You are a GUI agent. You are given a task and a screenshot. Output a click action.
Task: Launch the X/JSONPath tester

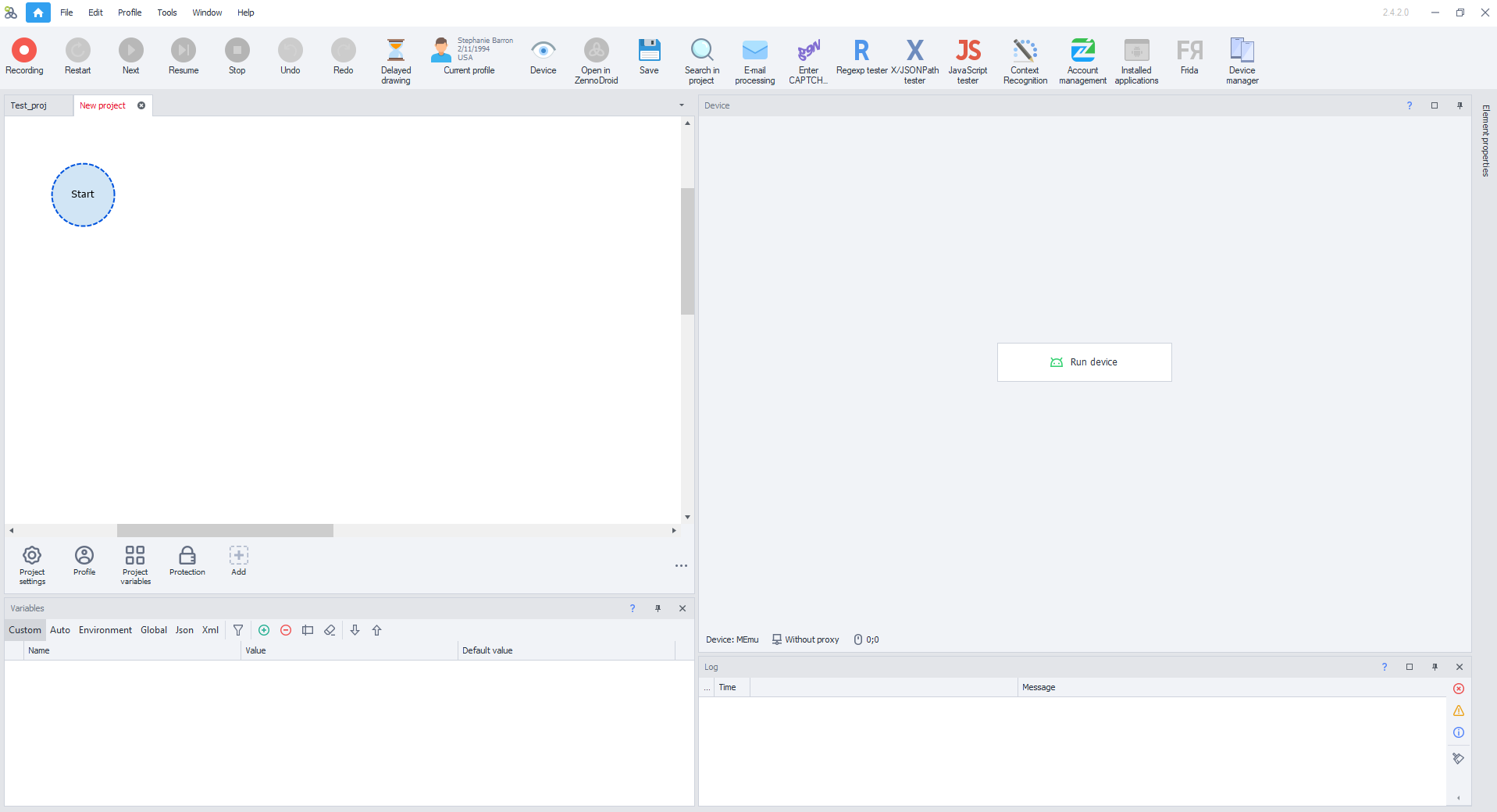[914, 59]
